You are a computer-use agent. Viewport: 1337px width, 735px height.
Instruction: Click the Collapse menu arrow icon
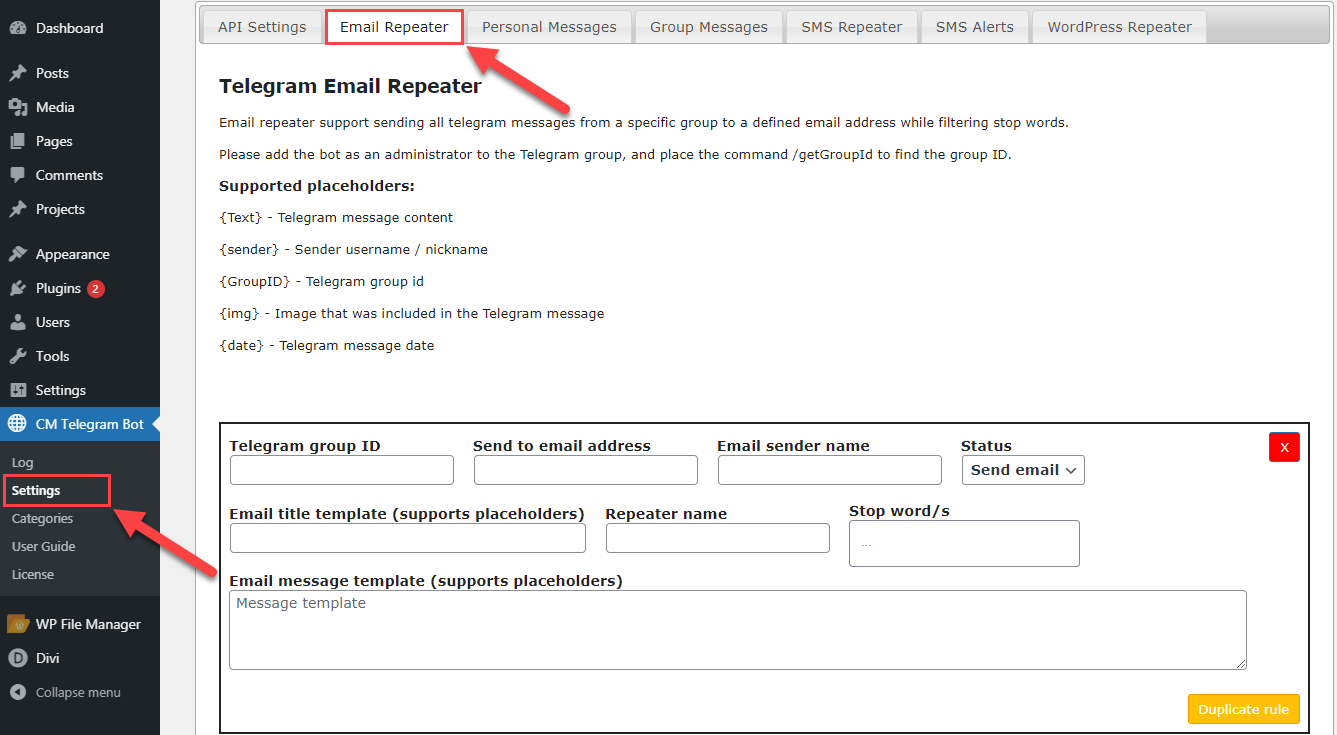click(17, 692)
